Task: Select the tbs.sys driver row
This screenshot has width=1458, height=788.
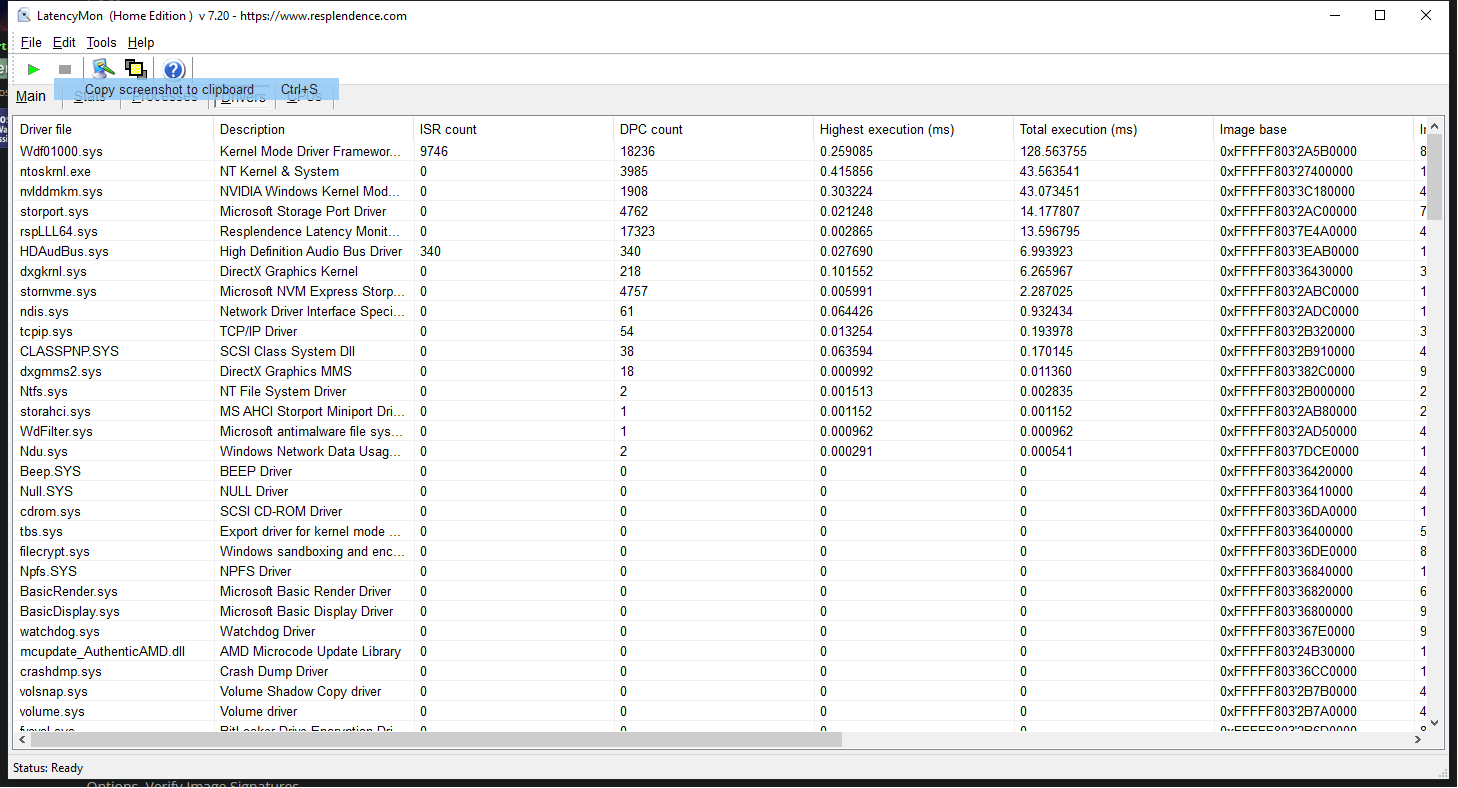Action: pos(720,531)
